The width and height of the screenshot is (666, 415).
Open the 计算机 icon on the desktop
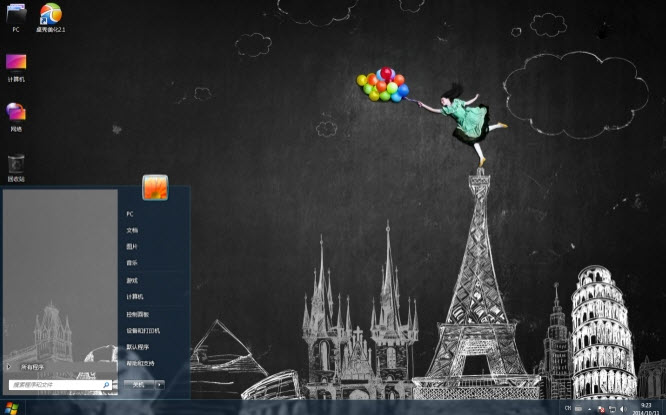[16, 68]
